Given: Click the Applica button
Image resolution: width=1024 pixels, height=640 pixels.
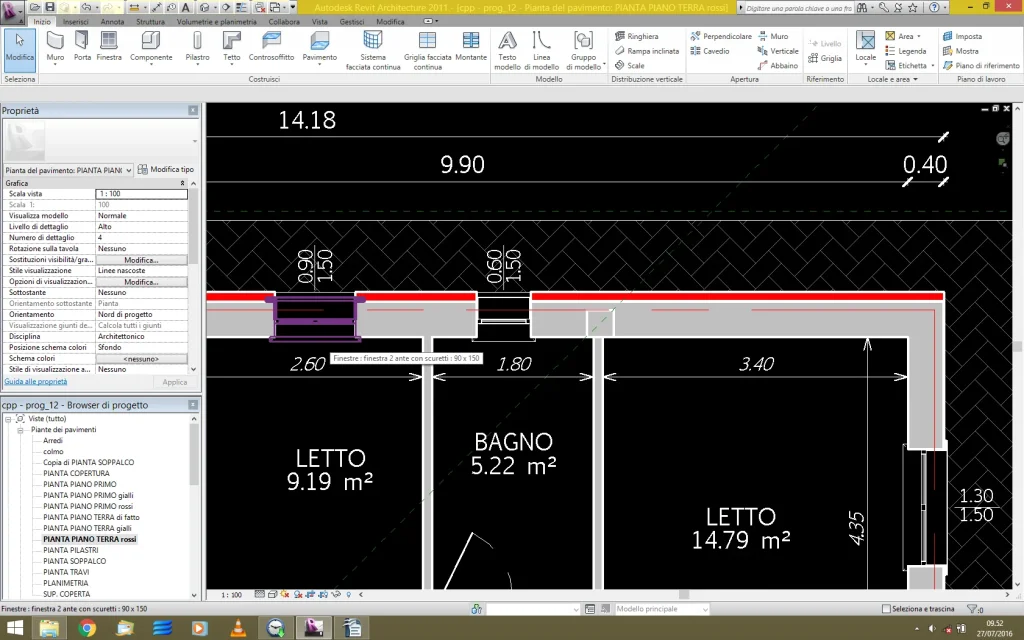Looking at the screenshot, I should pyautogui.click(x=174, y=382).
